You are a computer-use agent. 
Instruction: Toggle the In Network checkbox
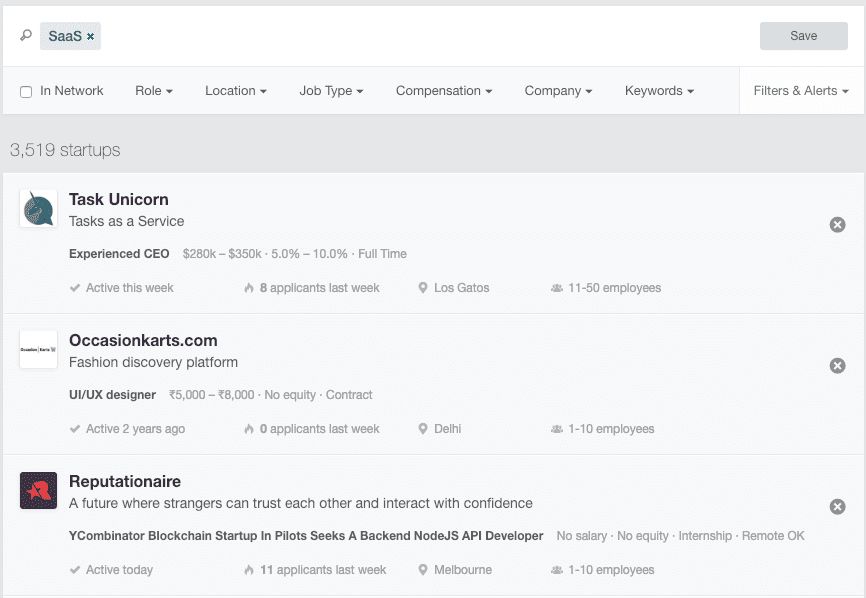26,92
